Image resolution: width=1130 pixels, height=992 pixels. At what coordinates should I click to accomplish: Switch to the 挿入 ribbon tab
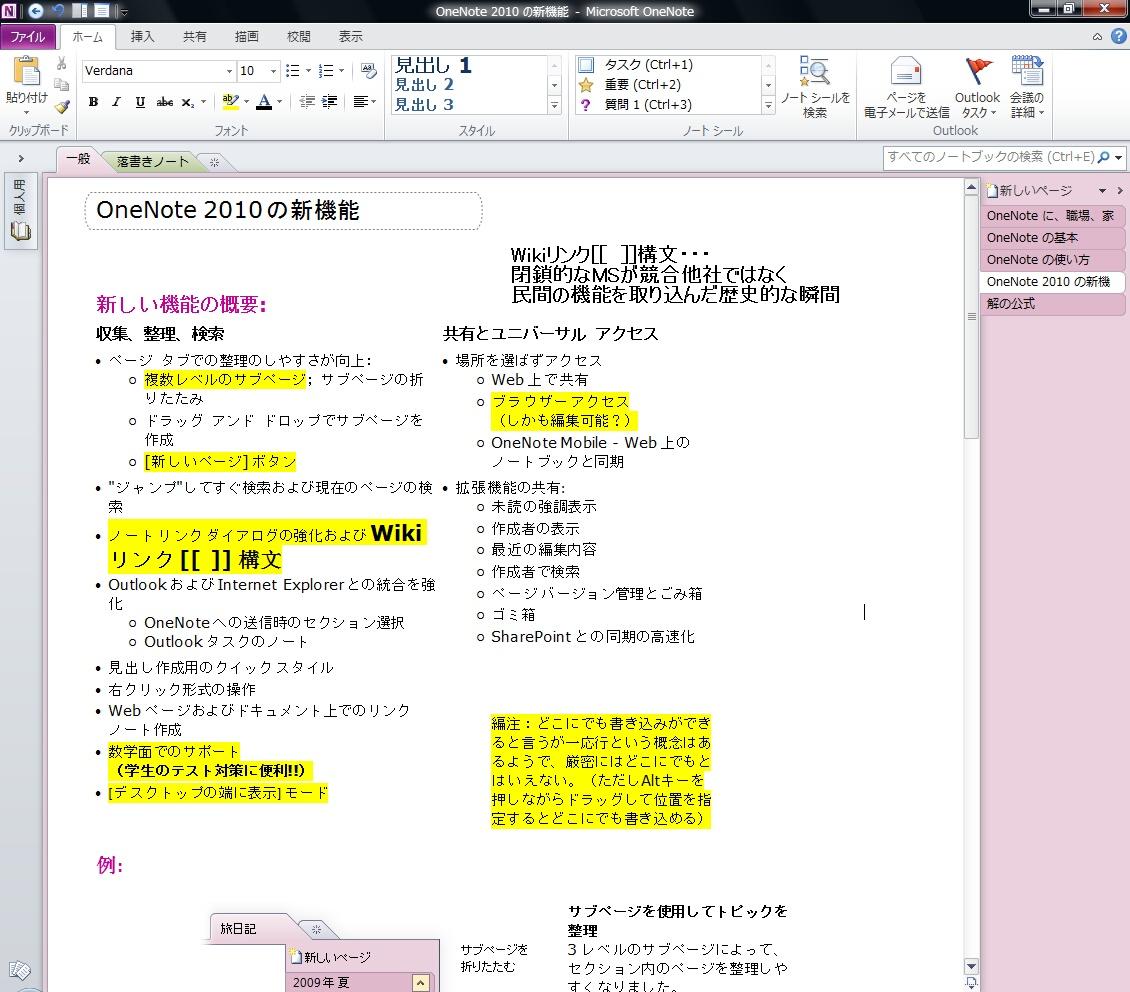[142, 37]
